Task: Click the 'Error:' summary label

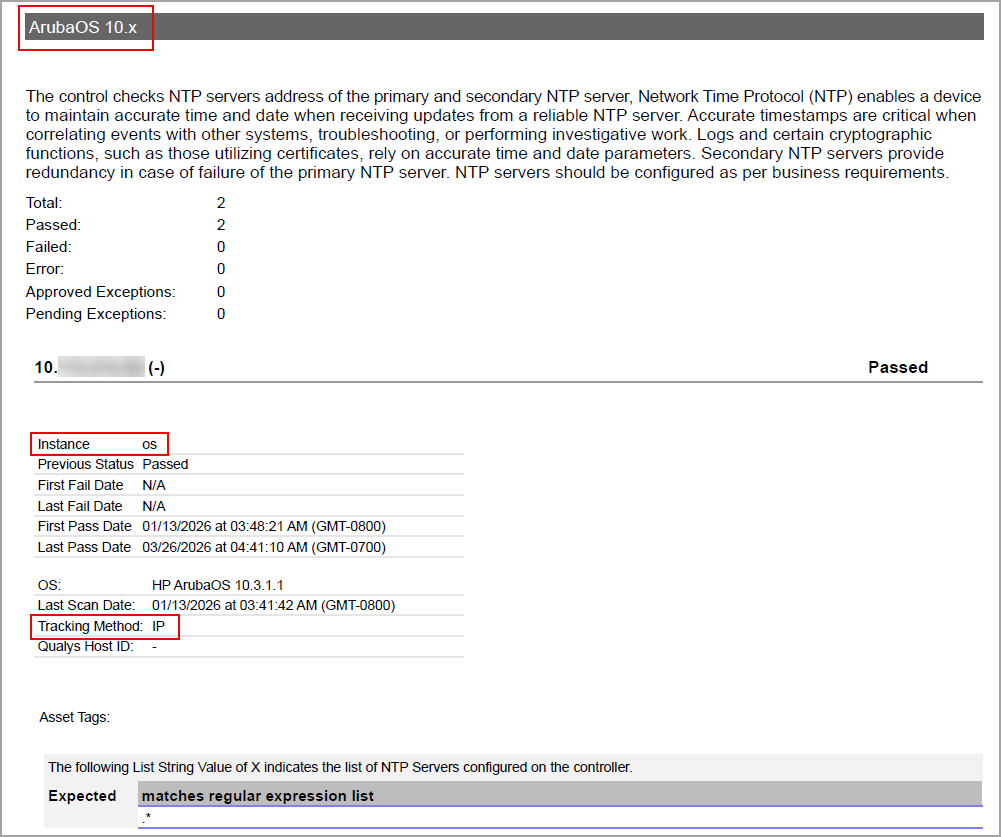Action: (x=45, y=269)
